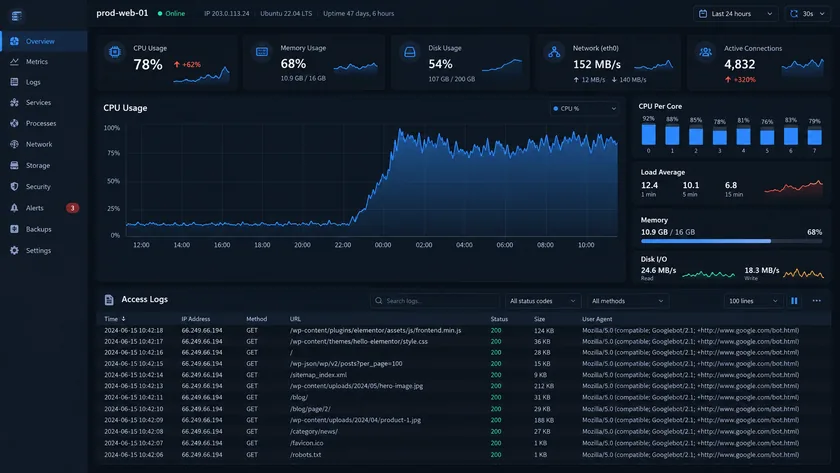Click the Memory usage progress bar
The height and width of the screenshot is (473, 840).
coord(731,241)
